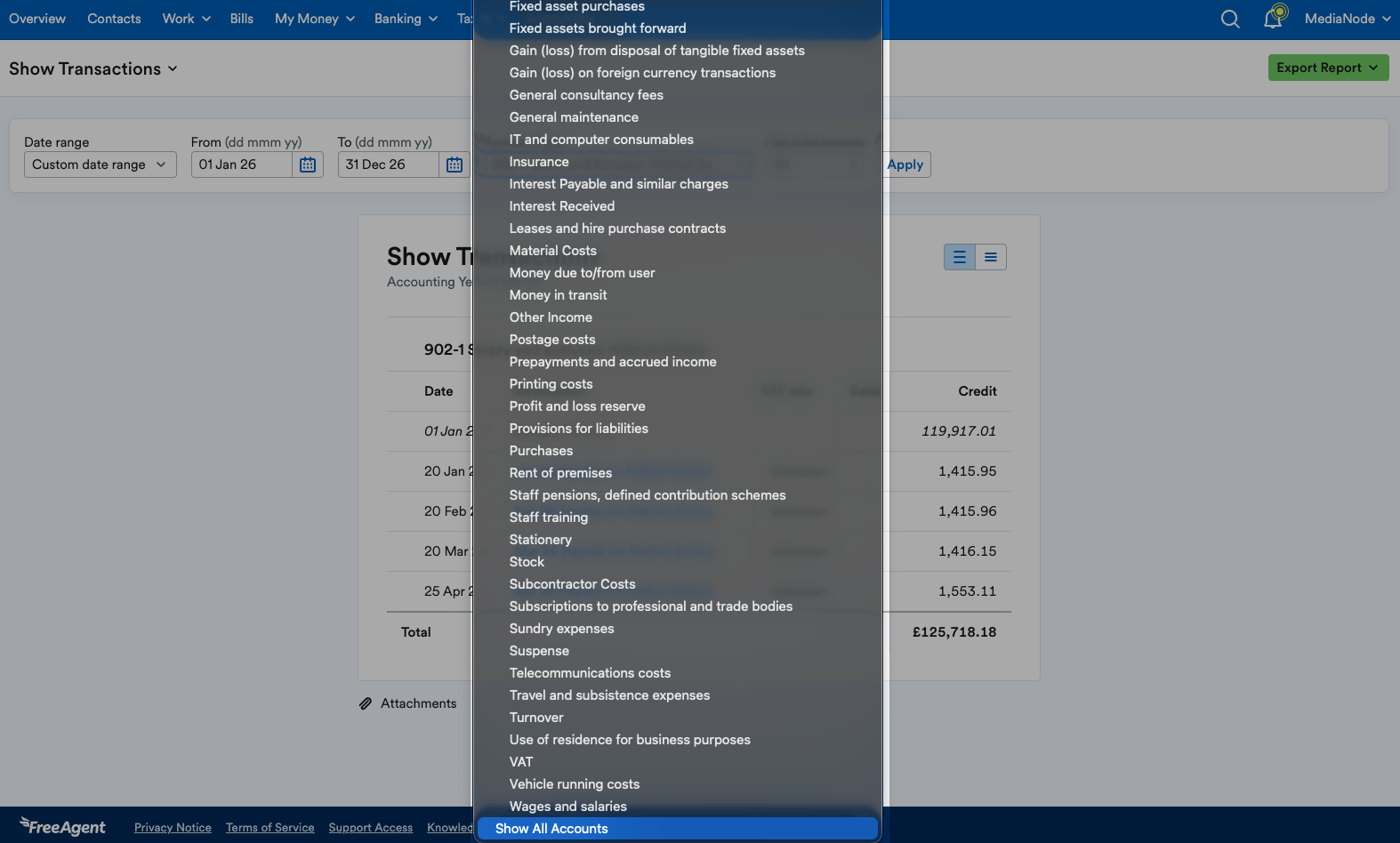Image resolution: width=1400 pixels, height=843 pixels.
Task: Select Suspense account option
Action: pyautogui.click(x=678, y=651)
